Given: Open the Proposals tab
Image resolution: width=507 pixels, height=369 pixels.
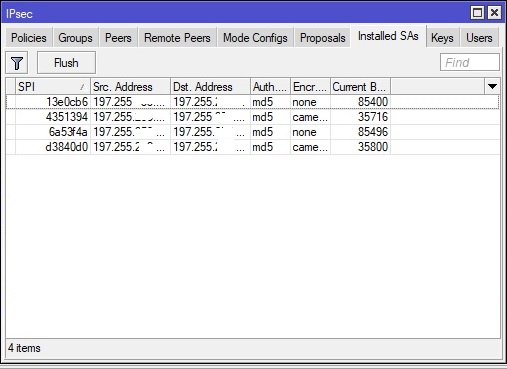Looking at the screenshot, I should [x=323, y=38].
